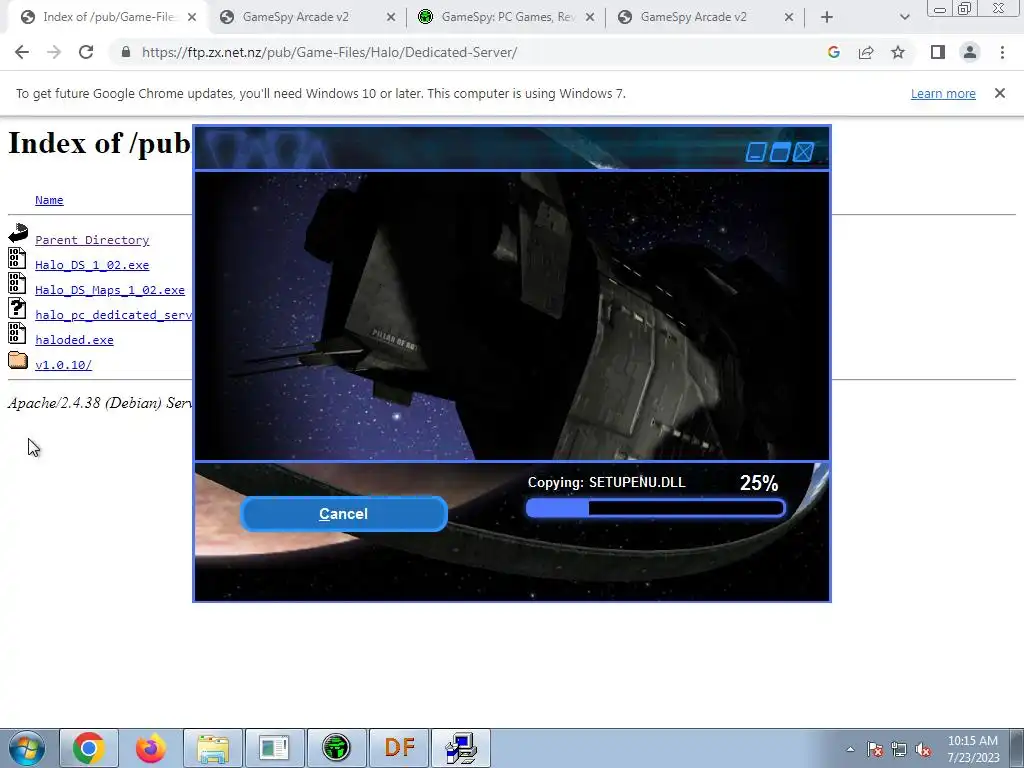Minimize the Halo installer window

(756, 152)
